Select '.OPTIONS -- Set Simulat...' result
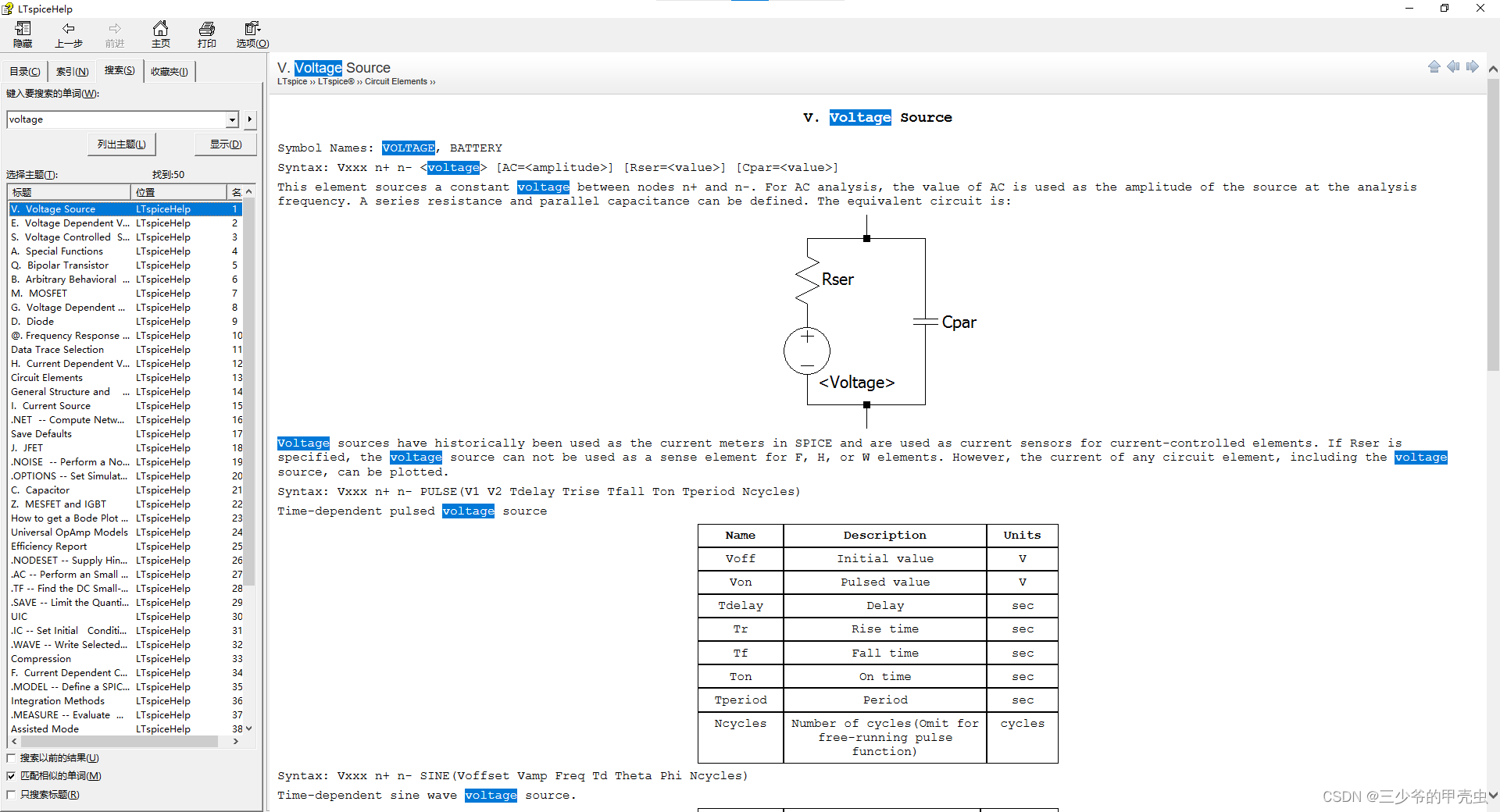1500x812 pixels. coord(125,476)
